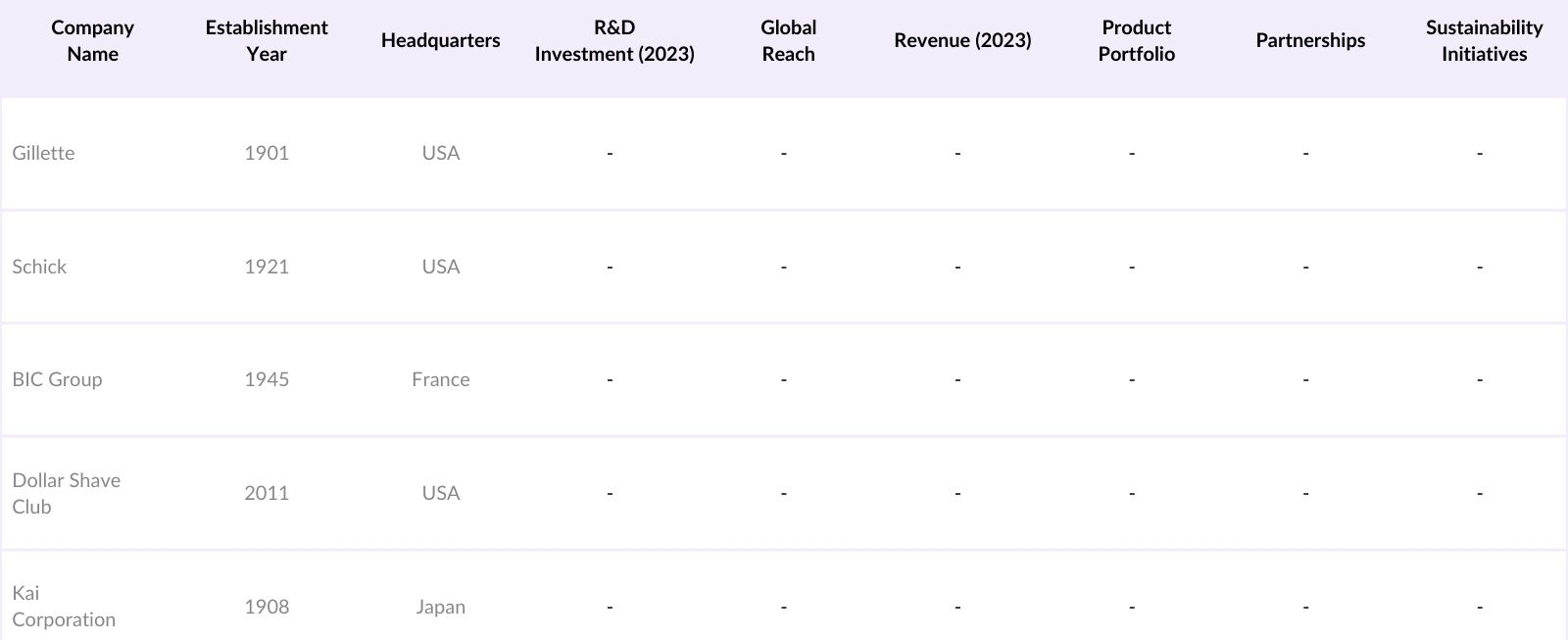The width and height of the screenshot is (1568, 640).
Task: Click BIC Group's Product Portfolio dash cell
Action: coord(1132,379)
